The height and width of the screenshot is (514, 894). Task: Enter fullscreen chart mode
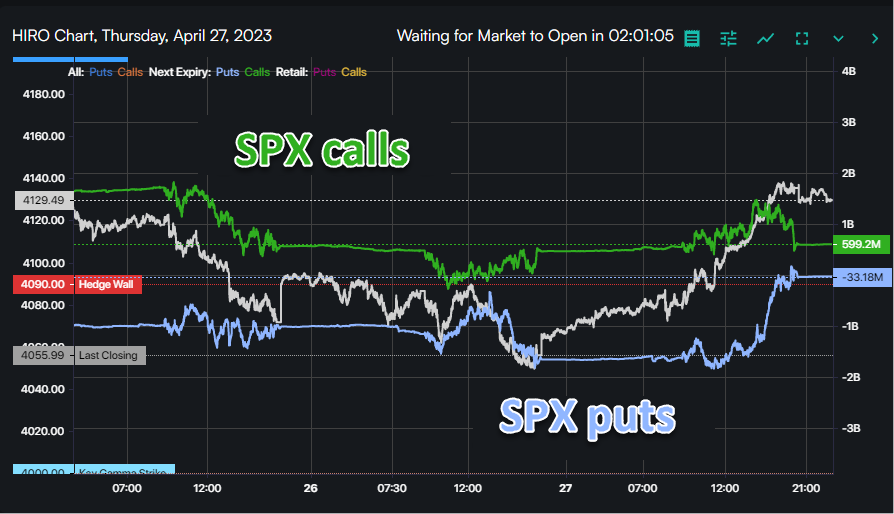(x=801, y=38)
